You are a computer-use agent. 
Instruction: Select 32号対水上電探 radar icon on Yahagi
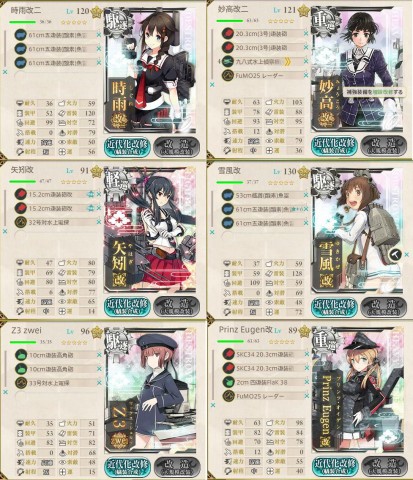pos(21,222)
